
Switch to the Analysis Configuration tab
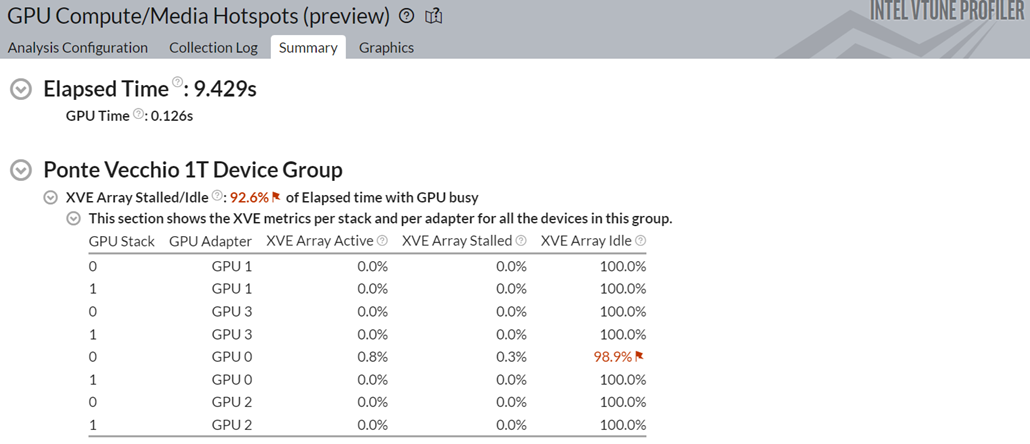(78, 47)
